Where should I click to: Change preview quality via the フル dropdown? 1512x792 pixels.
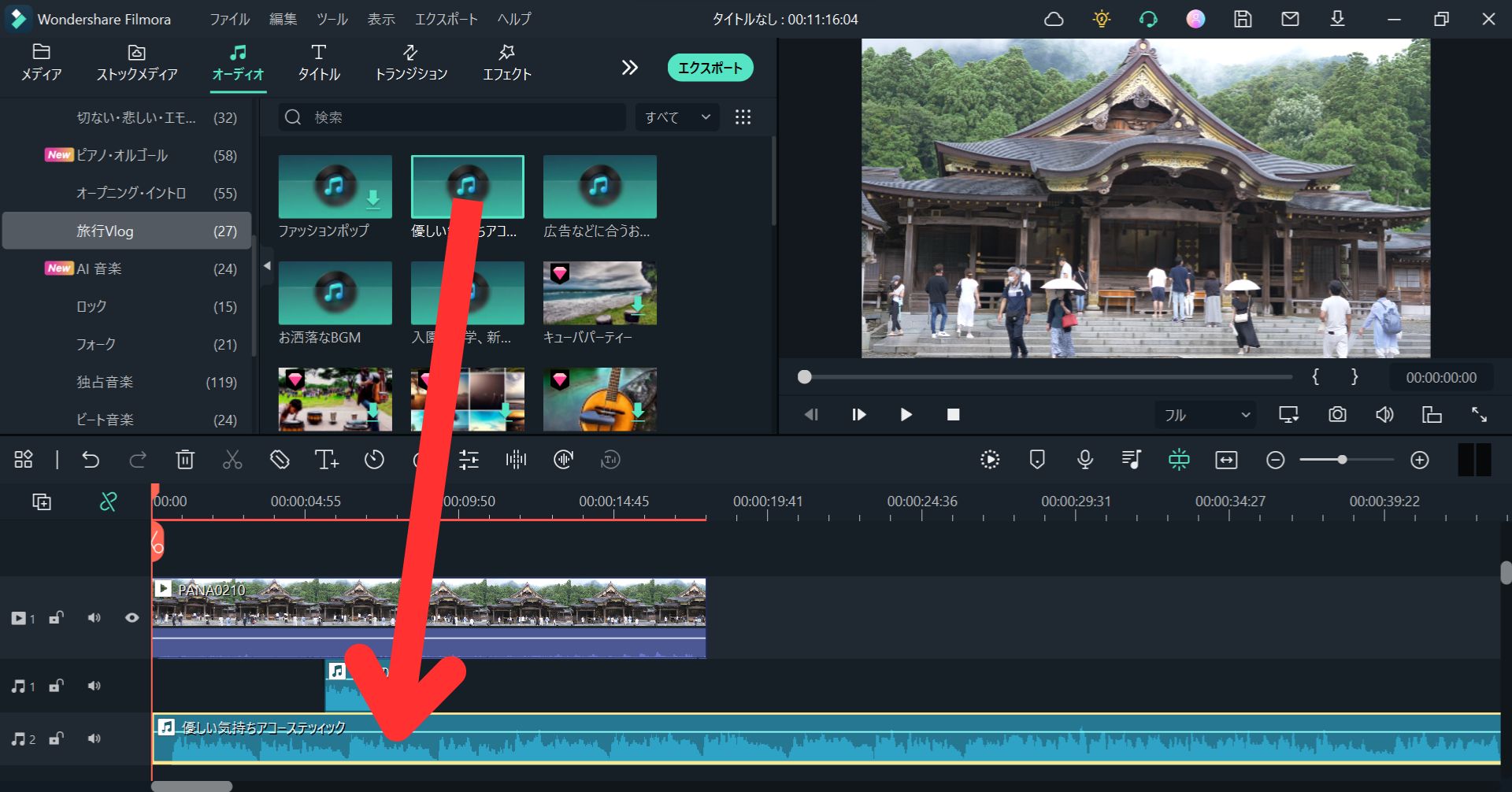tap(1204, 414)
